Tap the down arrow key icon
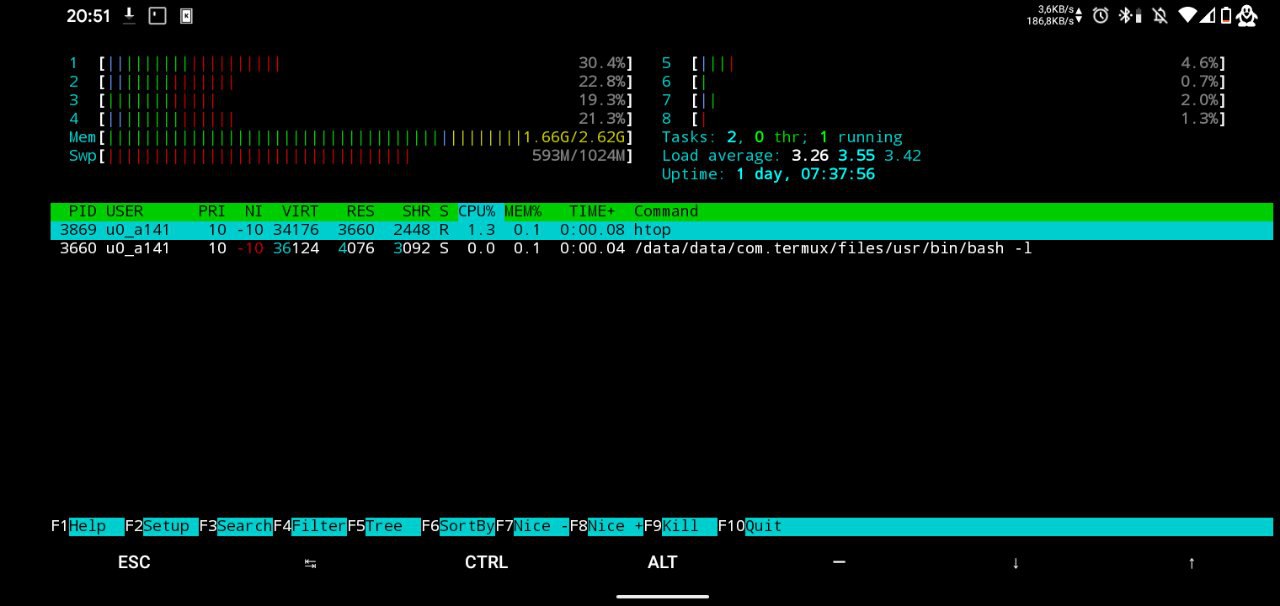The height and width of the screenshot is (606, 1280). tap(1015, 563)
